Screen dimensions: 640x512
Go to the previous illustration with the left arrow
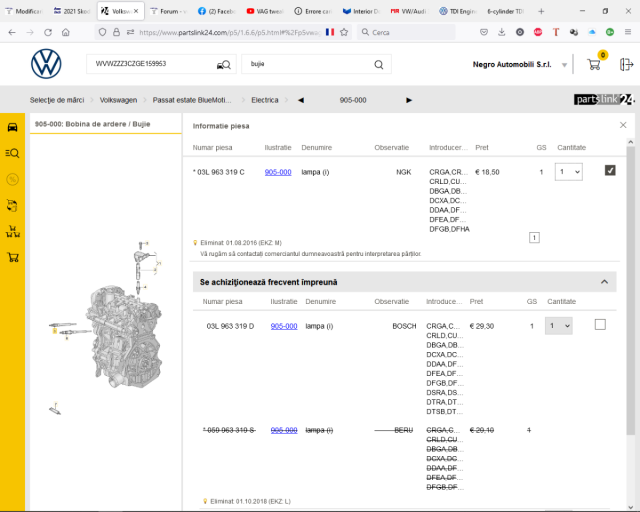[301, 100]
